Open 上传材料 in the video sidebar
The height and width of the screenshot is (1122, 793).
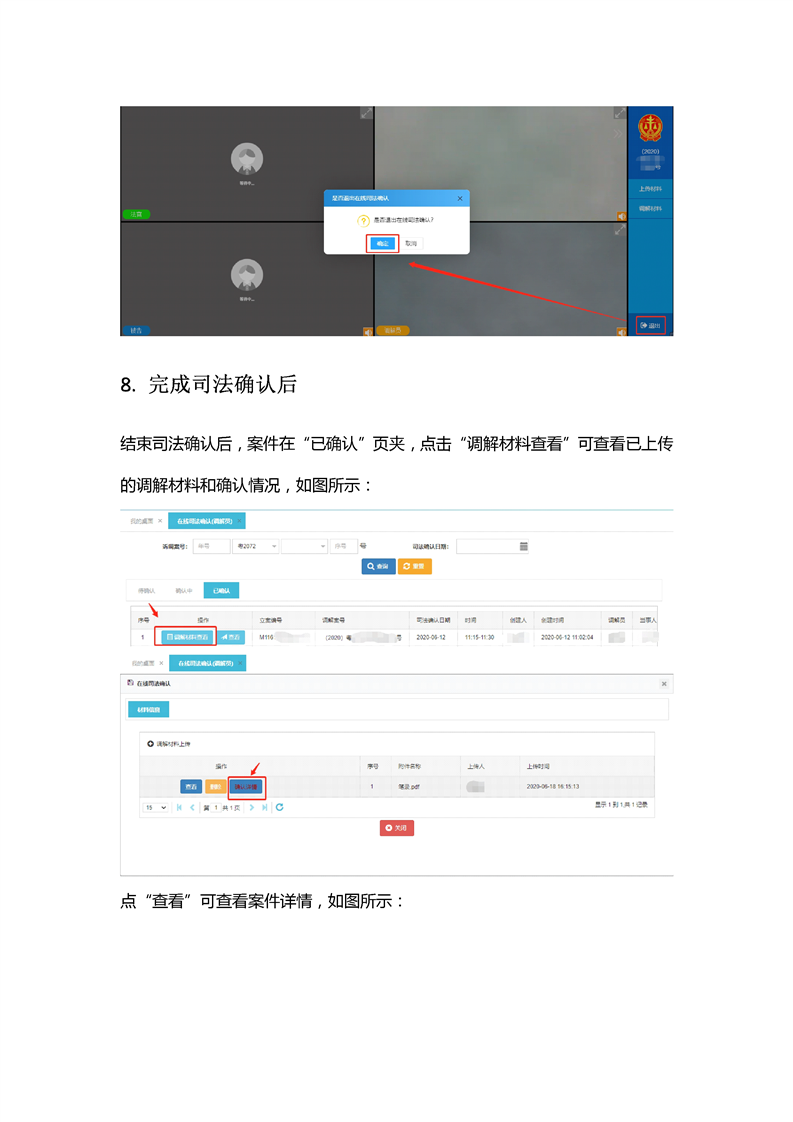[x=651, y=189]
